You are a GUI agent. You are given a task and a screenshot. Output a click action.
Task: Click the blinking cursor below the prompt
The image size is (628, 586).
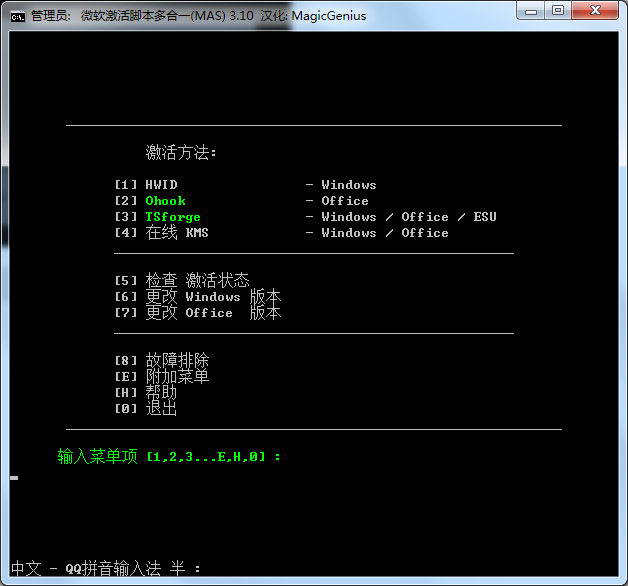14,478
